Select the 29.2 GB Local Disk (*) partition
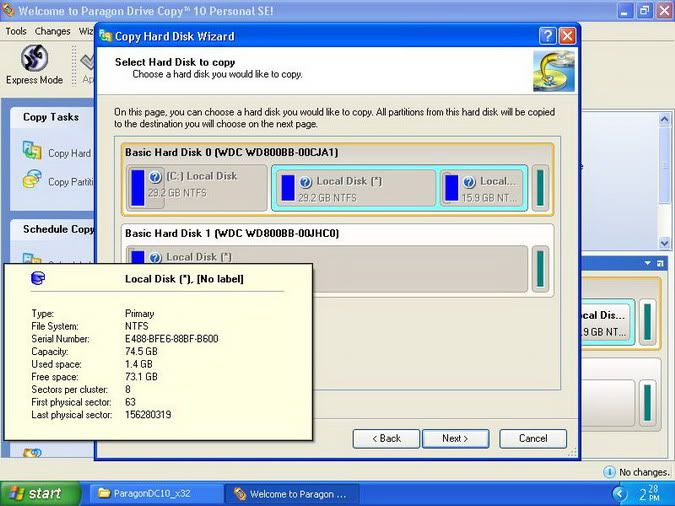The height and width of the screenshot is (506, 675). (x=355, y=189)
